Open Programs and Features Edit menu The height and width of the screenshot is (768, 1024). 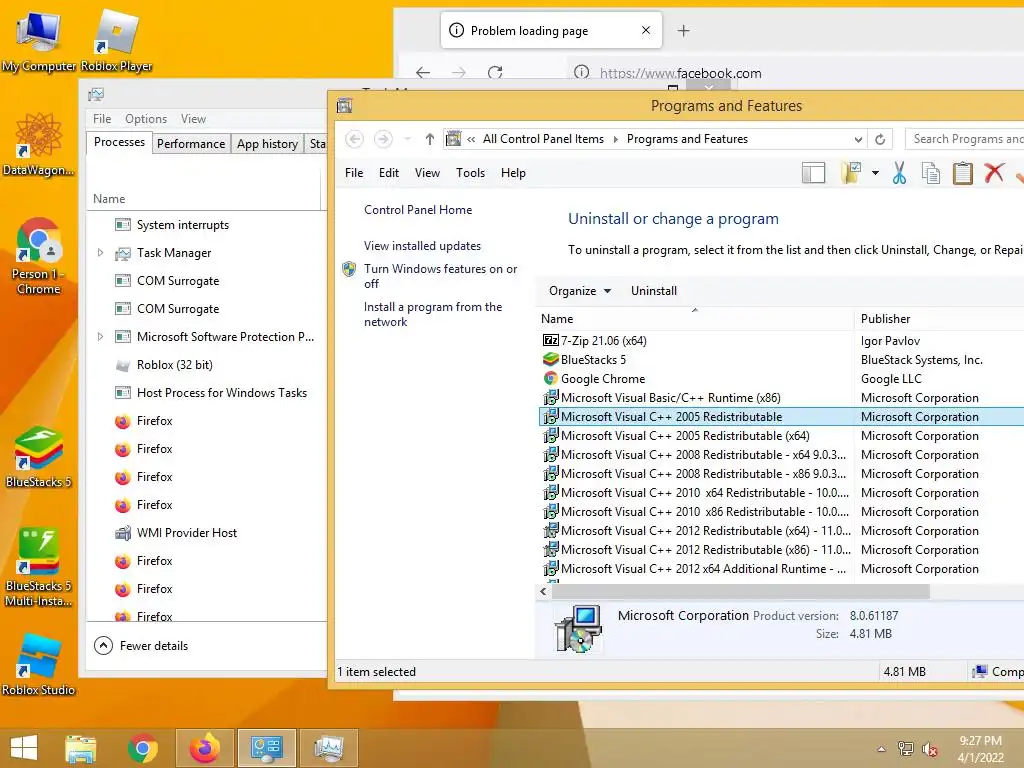tap(389, 173)
